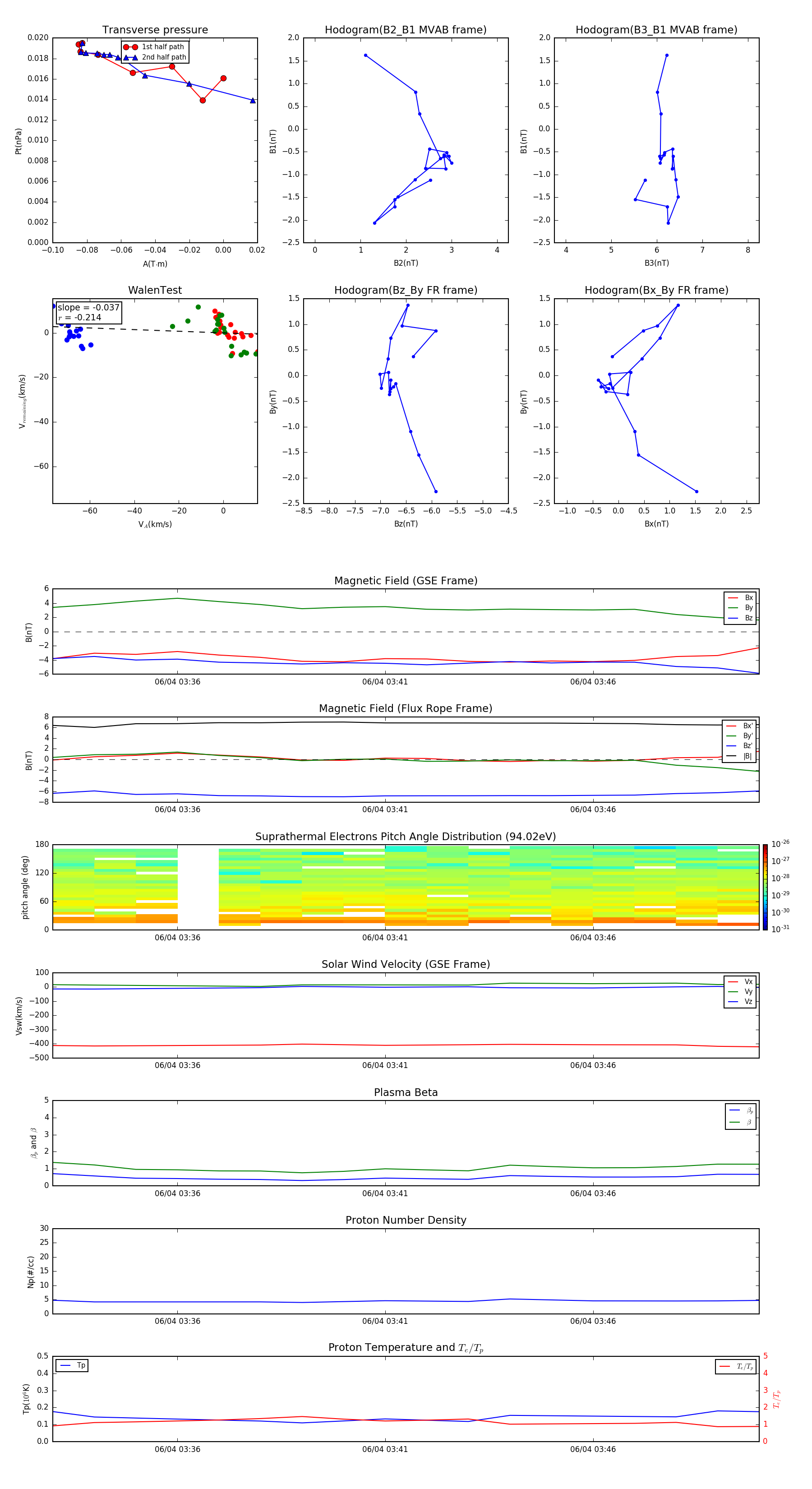Click the 'B3(nT)' x-axis label

coord(656,263)
